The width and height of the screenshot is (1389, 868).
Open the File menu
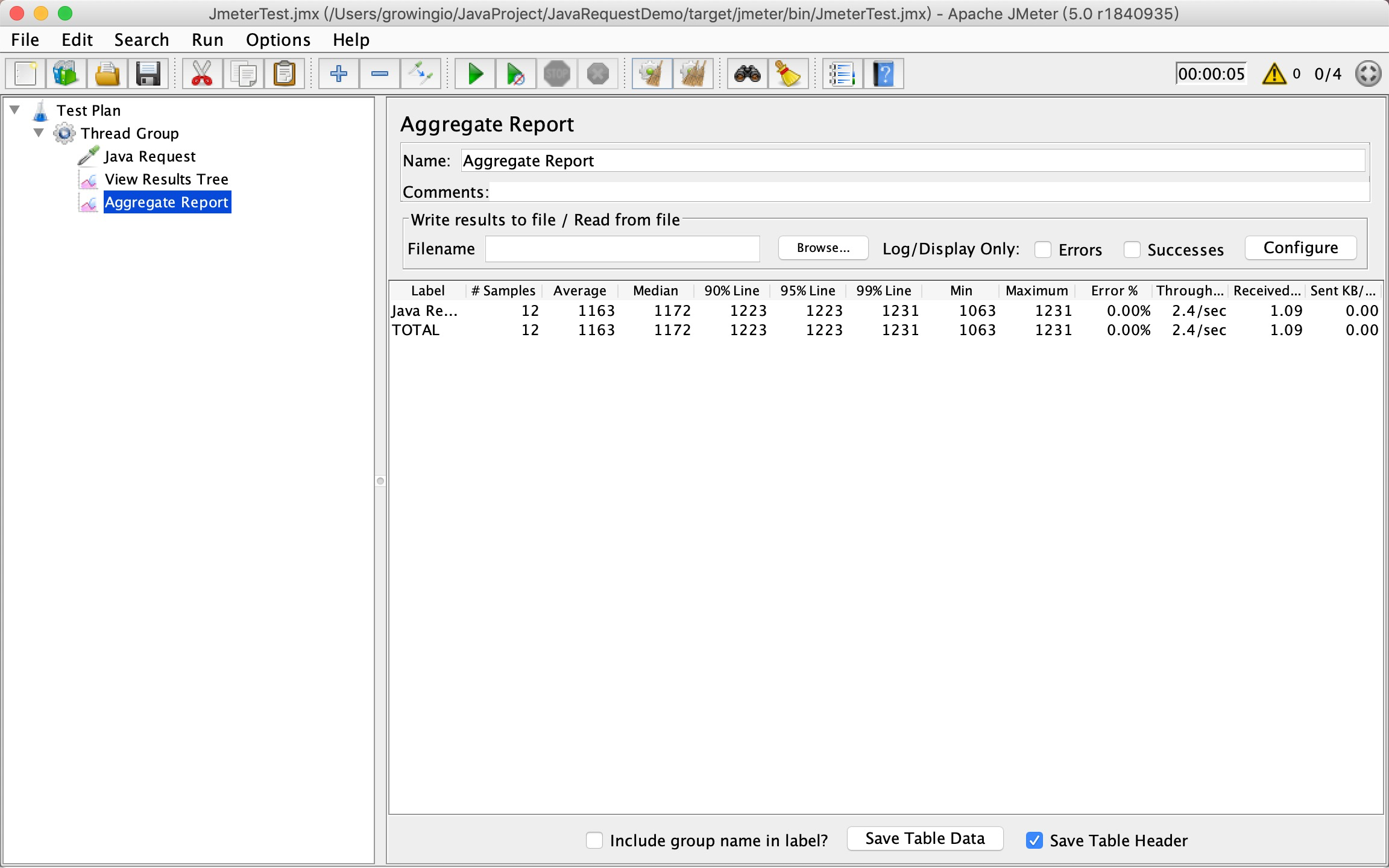25,40
